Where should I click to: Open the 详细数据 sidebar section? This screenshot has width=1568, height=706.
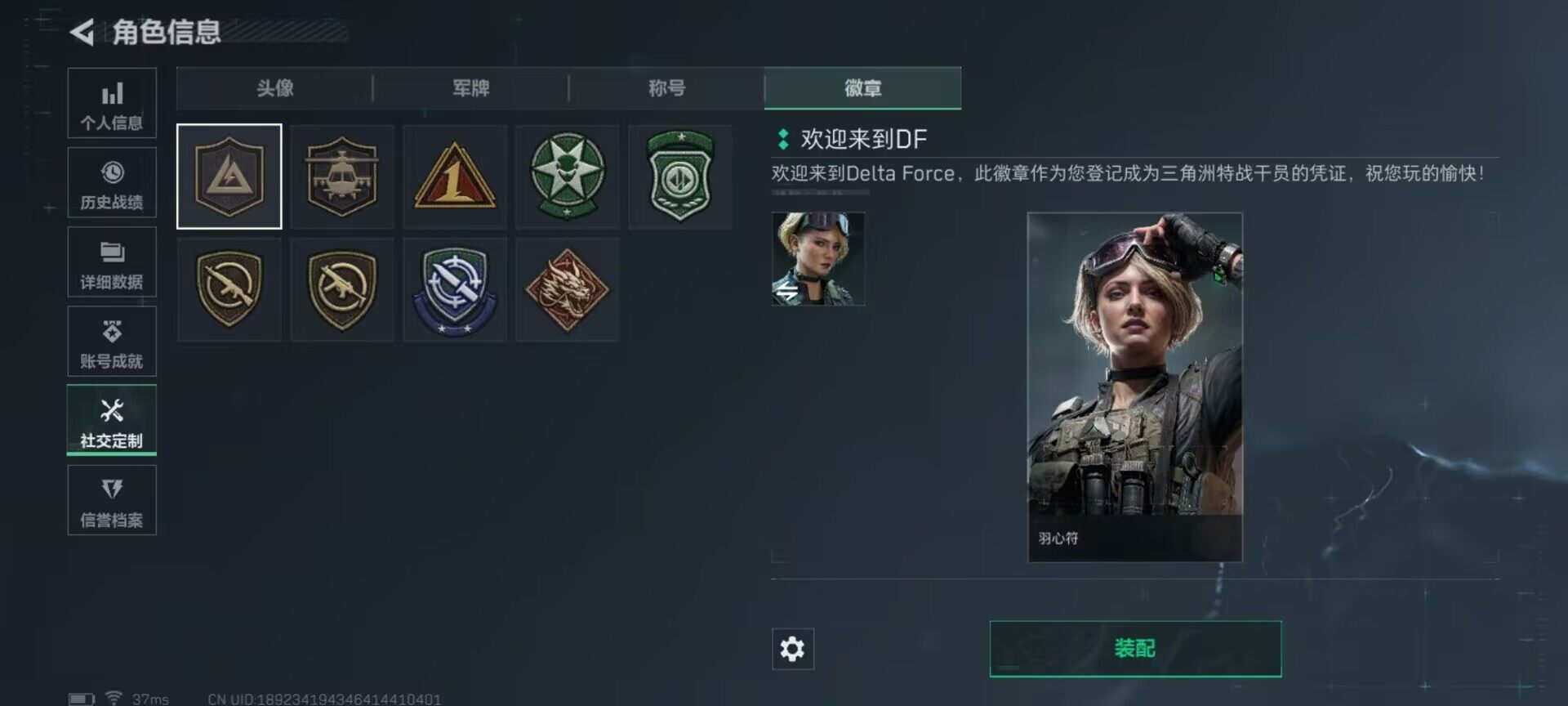tap(112, 261)
